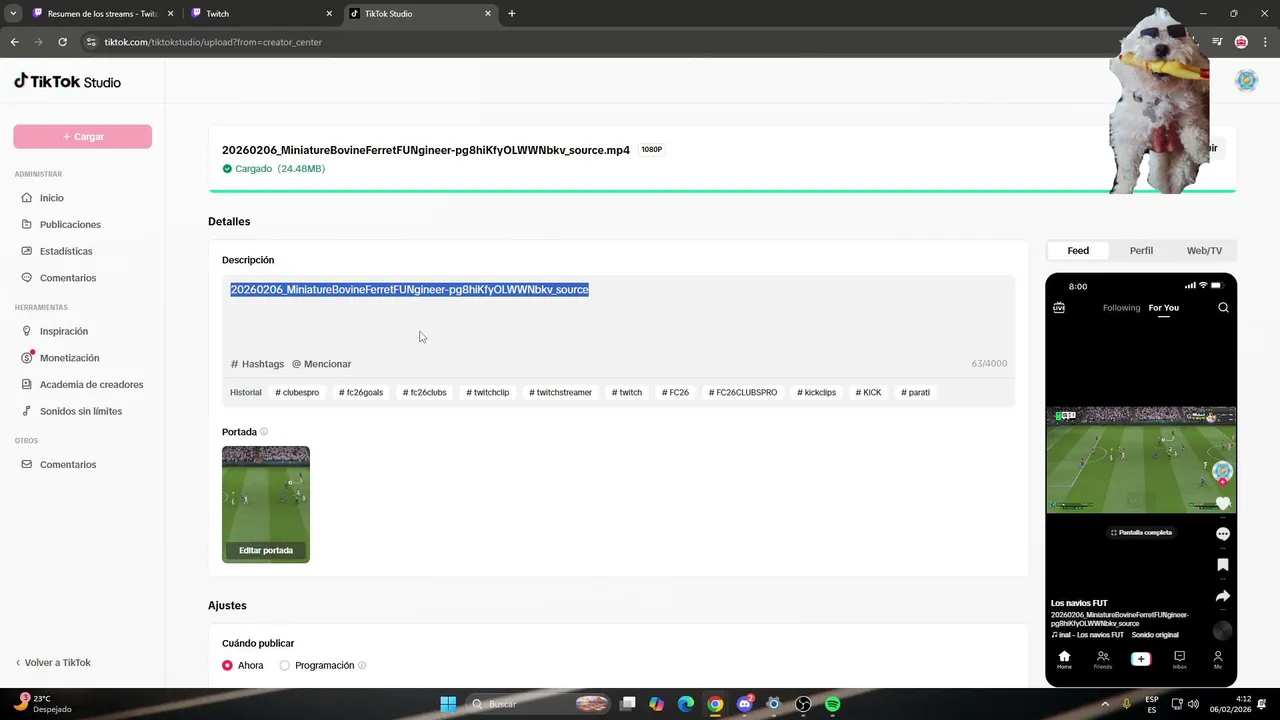Add the #FC26 hashtag
Screen dimensions: 1280x720
click(675, 393)
